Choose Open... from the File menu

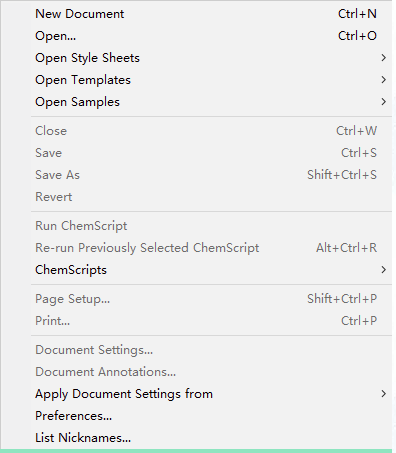211,36
